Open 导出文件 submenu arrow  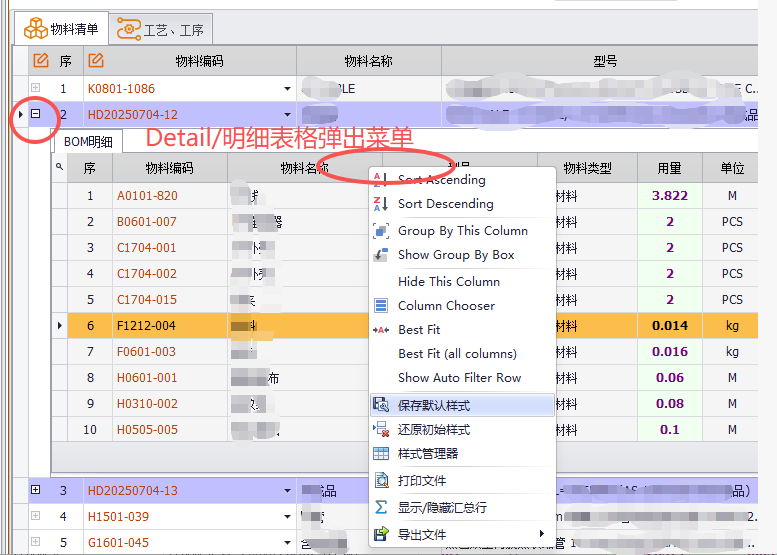coord(542,534)
